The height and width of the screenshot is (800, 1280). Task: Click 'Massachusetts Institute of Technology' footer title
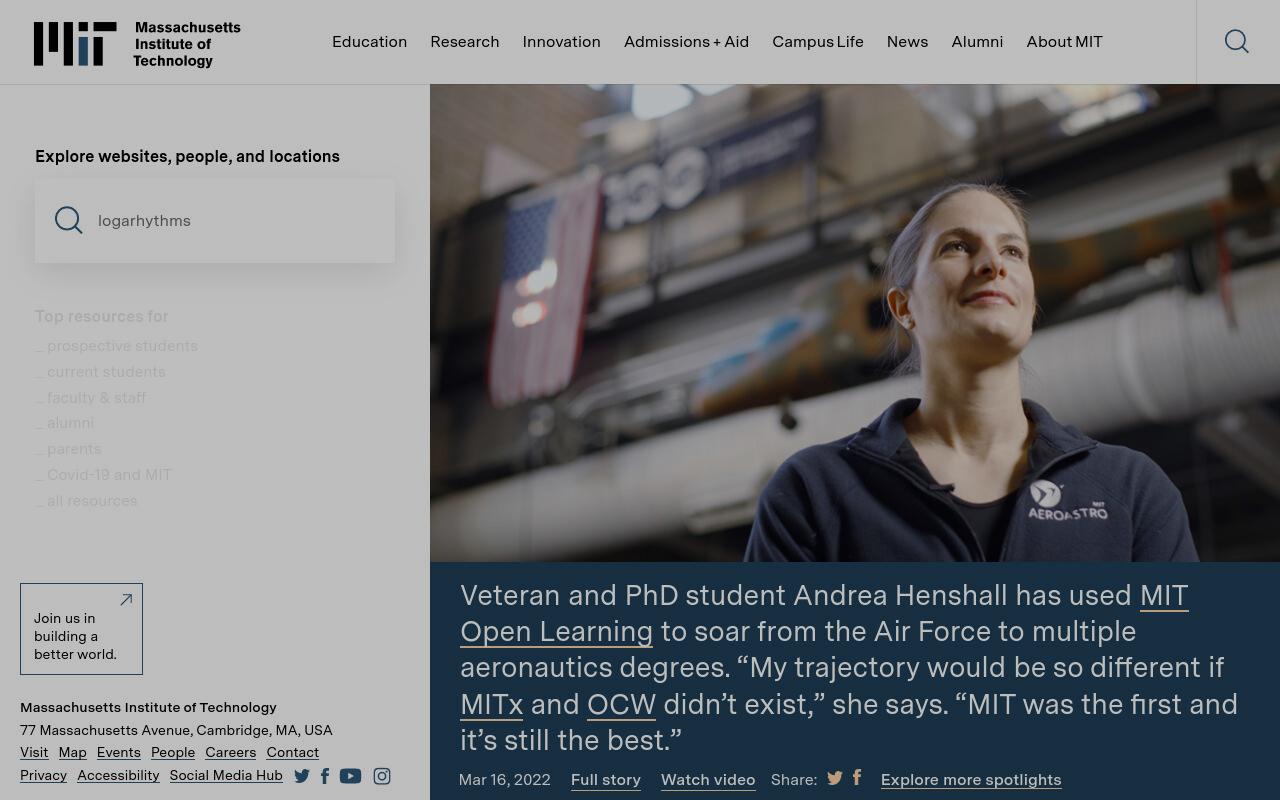point(148,707)
